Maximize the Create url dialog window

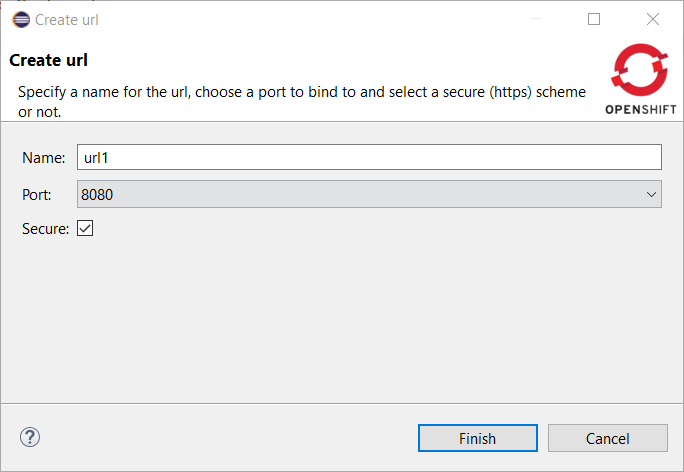point(594,19)
